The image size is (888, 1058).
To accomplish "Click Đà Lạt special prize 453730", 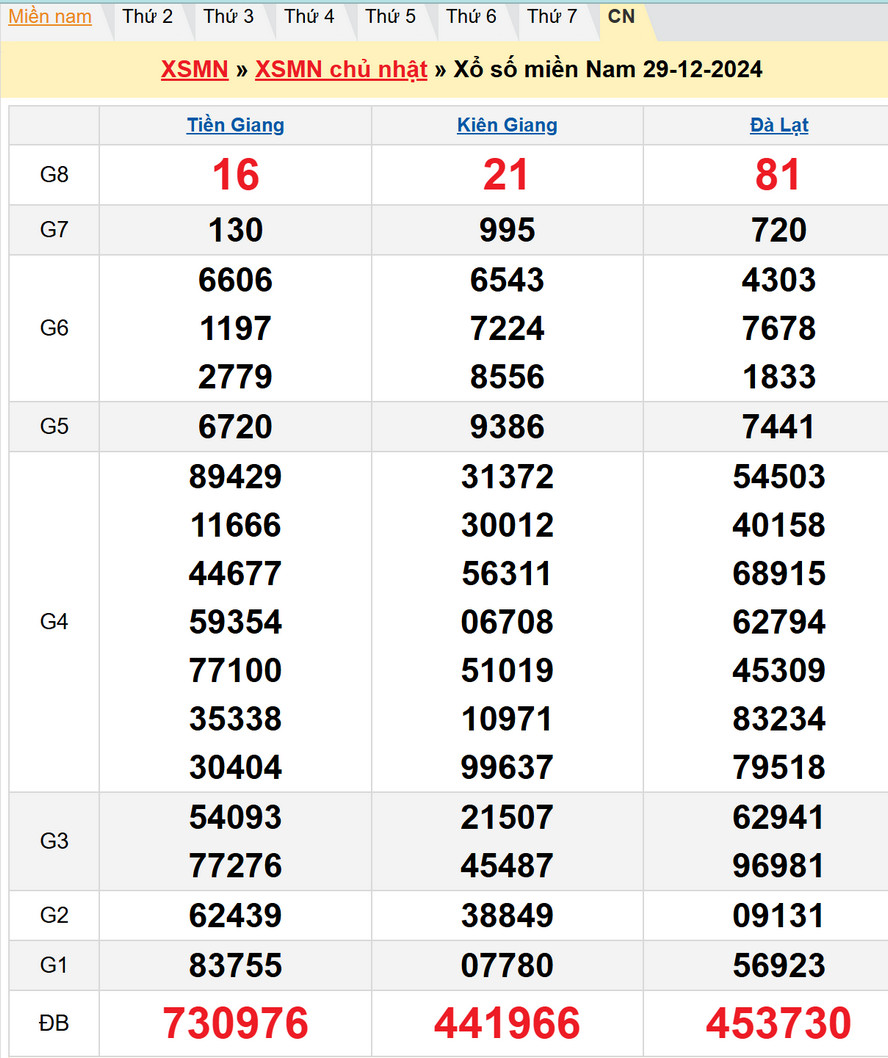I will [778, 1023].
